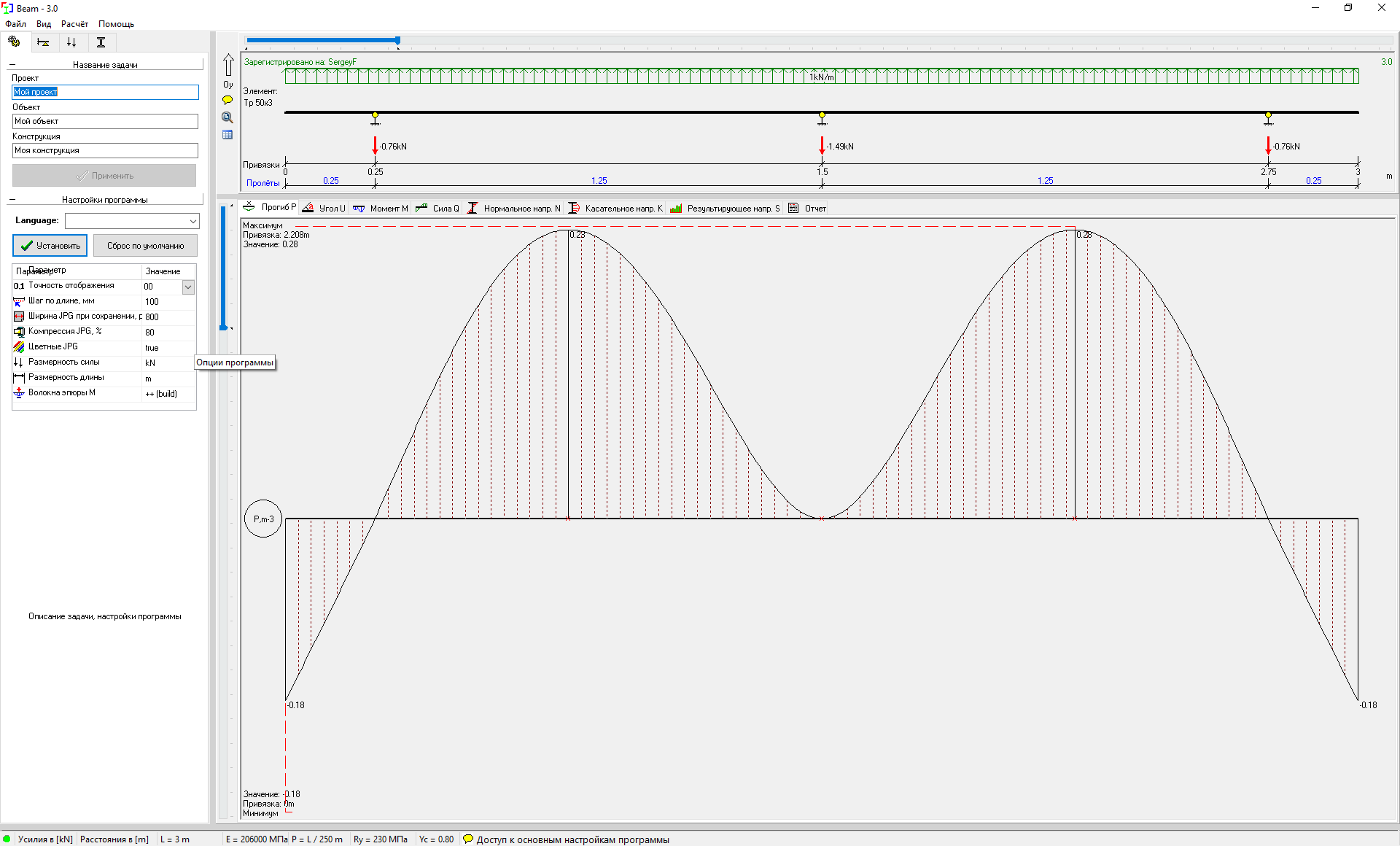Click the Применить button
The image size is (1400, 846).
click(x=104, y=176)
